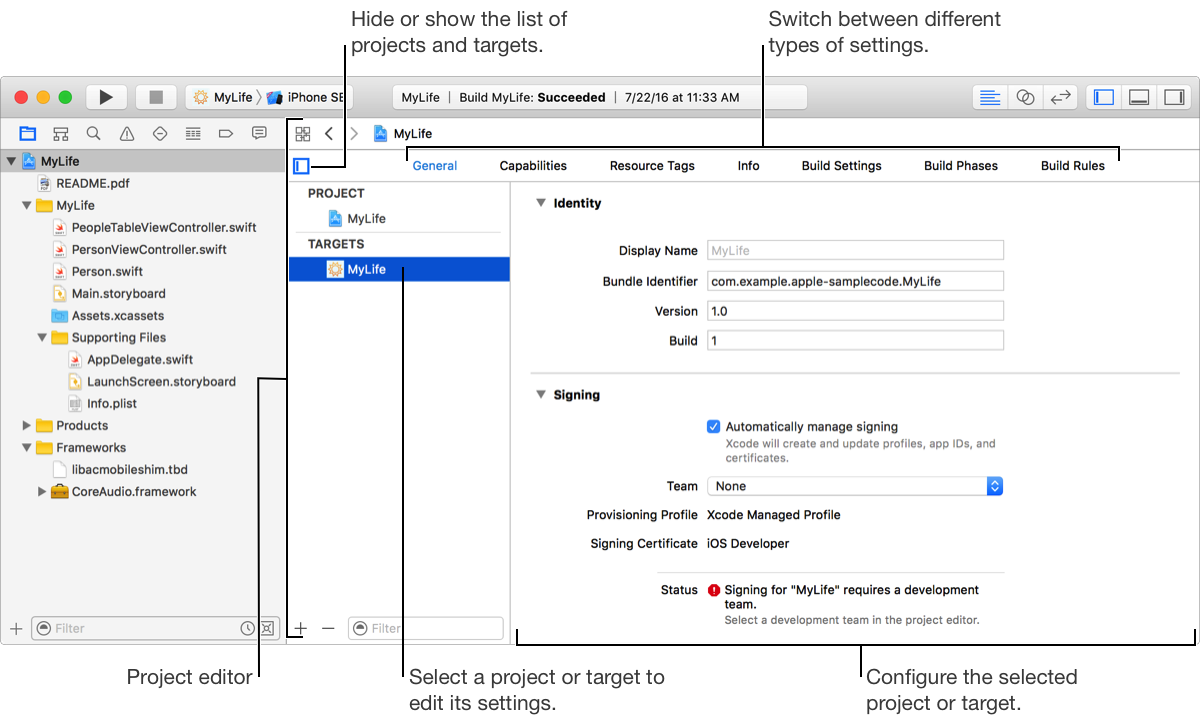The image size is (1200, 721).
Task: Open the MyLife scheme selector
Action: click(222, 97)
